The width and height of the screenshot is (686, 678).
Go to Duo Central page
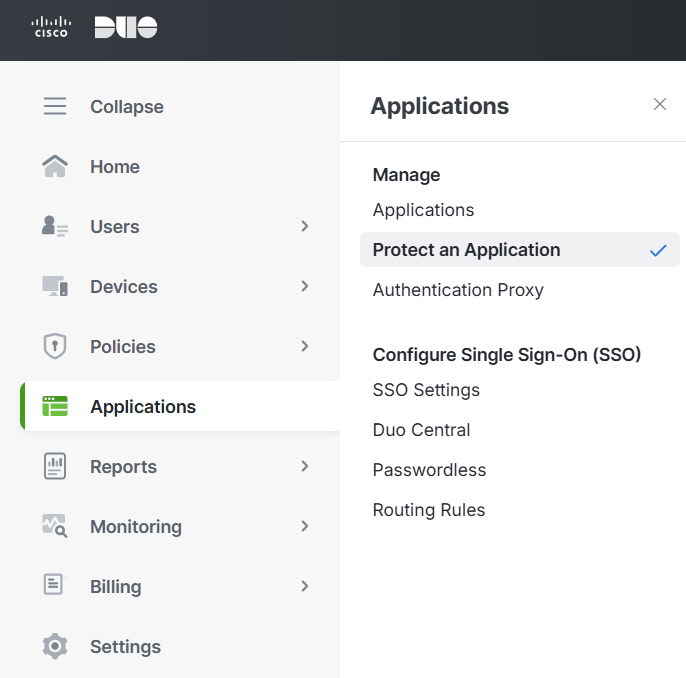click(421, 430)
